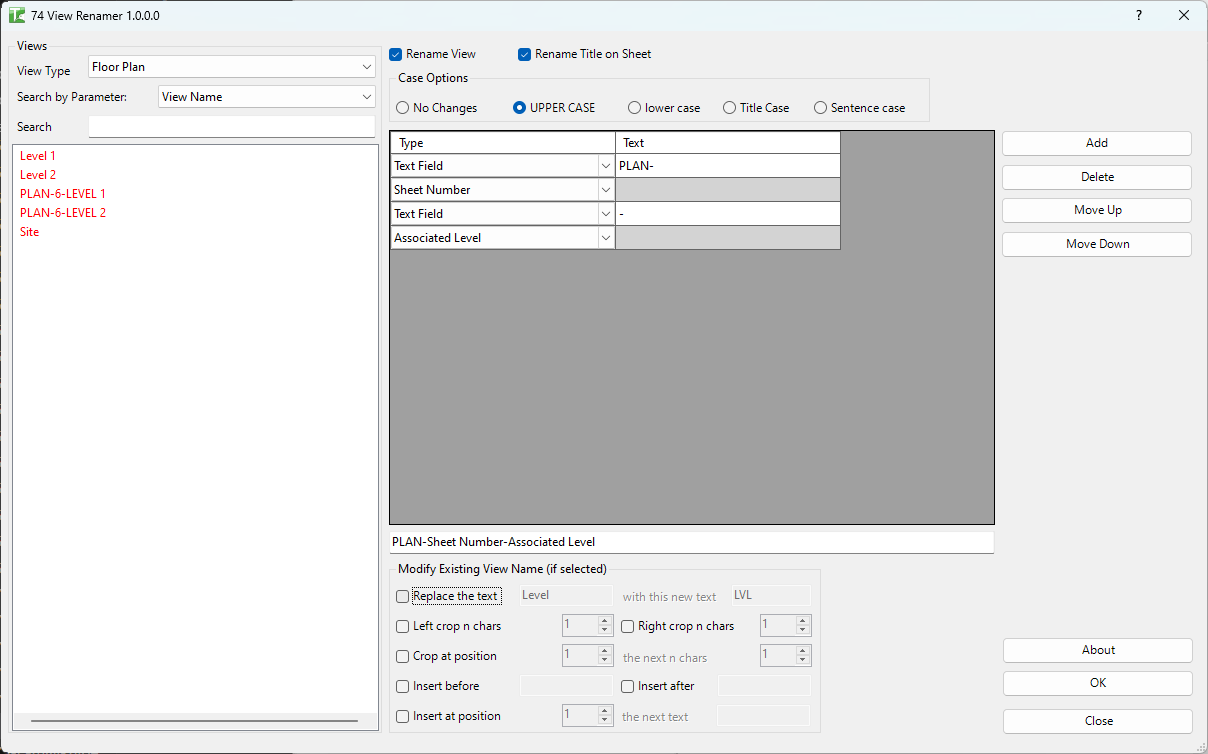Click the Add button
The image size is (1208, 754).
(x=1096, y=143)
